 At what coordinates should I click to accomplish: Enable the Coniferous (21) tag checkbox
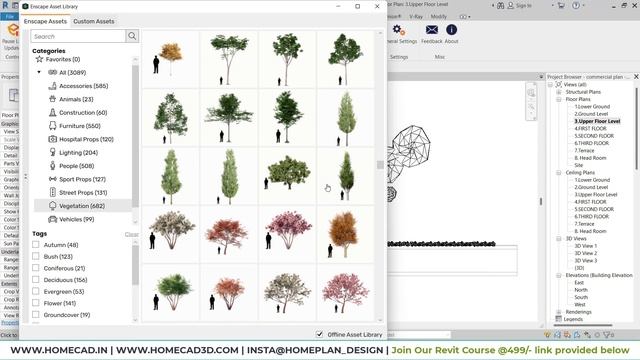[x=36, y=268]
